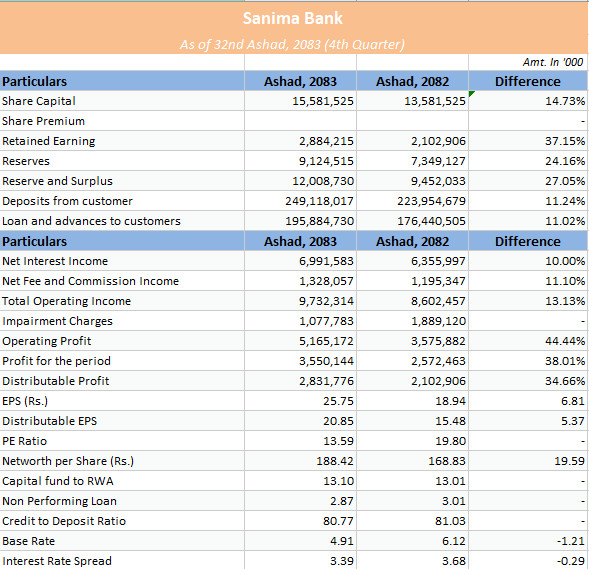This screenshot has height=569, width=589.
Task: Select impairment value 1,077,783
Action: pos(326,321)
